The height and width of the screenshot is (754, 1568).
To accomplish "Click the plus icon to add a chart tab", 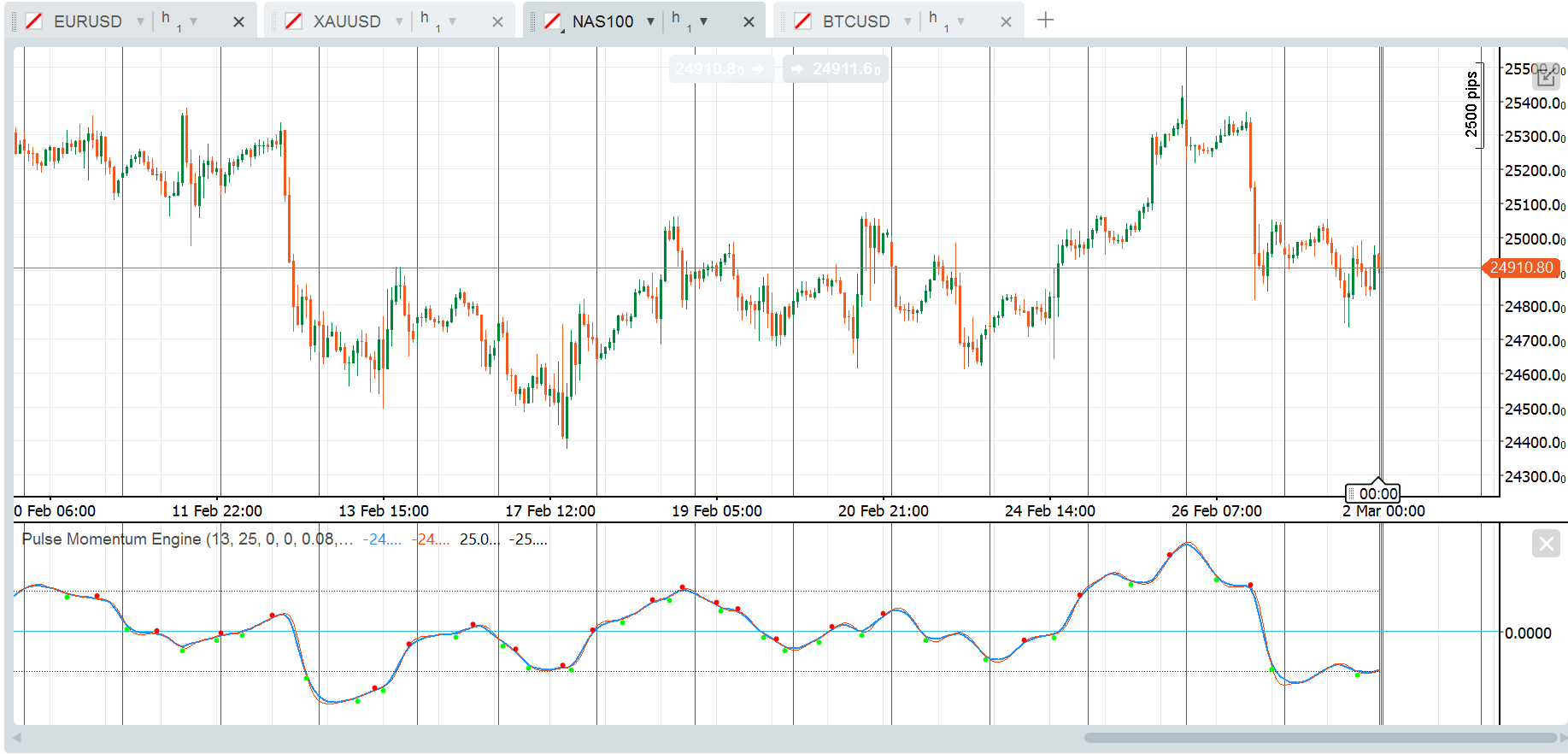I will [x=1045, y=20].
